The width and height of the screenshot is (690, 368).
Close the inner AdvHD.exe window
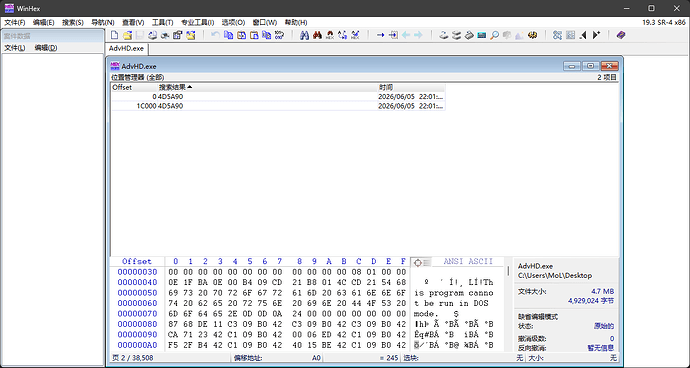(x=609, y=66)
